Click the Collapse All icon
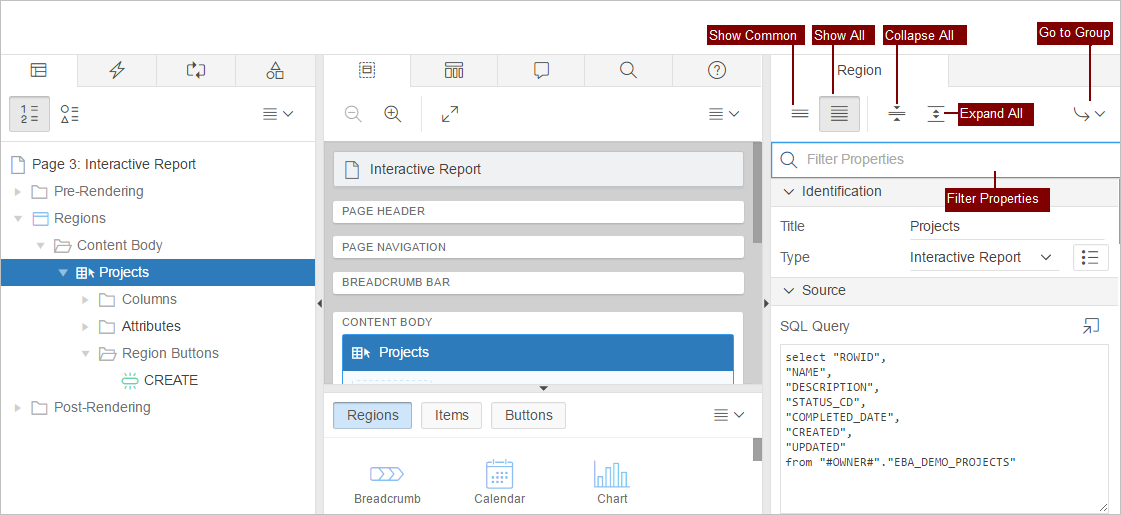This screenshot has height=515, width=1121. coord(897,114)
